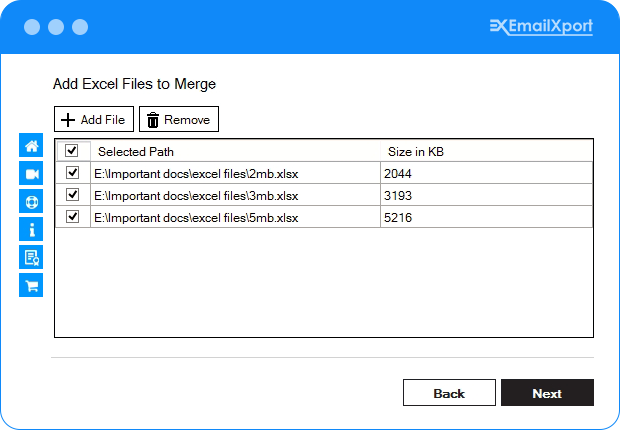Go to the Back step
The image size is (620, 430).
click(449, 393)
